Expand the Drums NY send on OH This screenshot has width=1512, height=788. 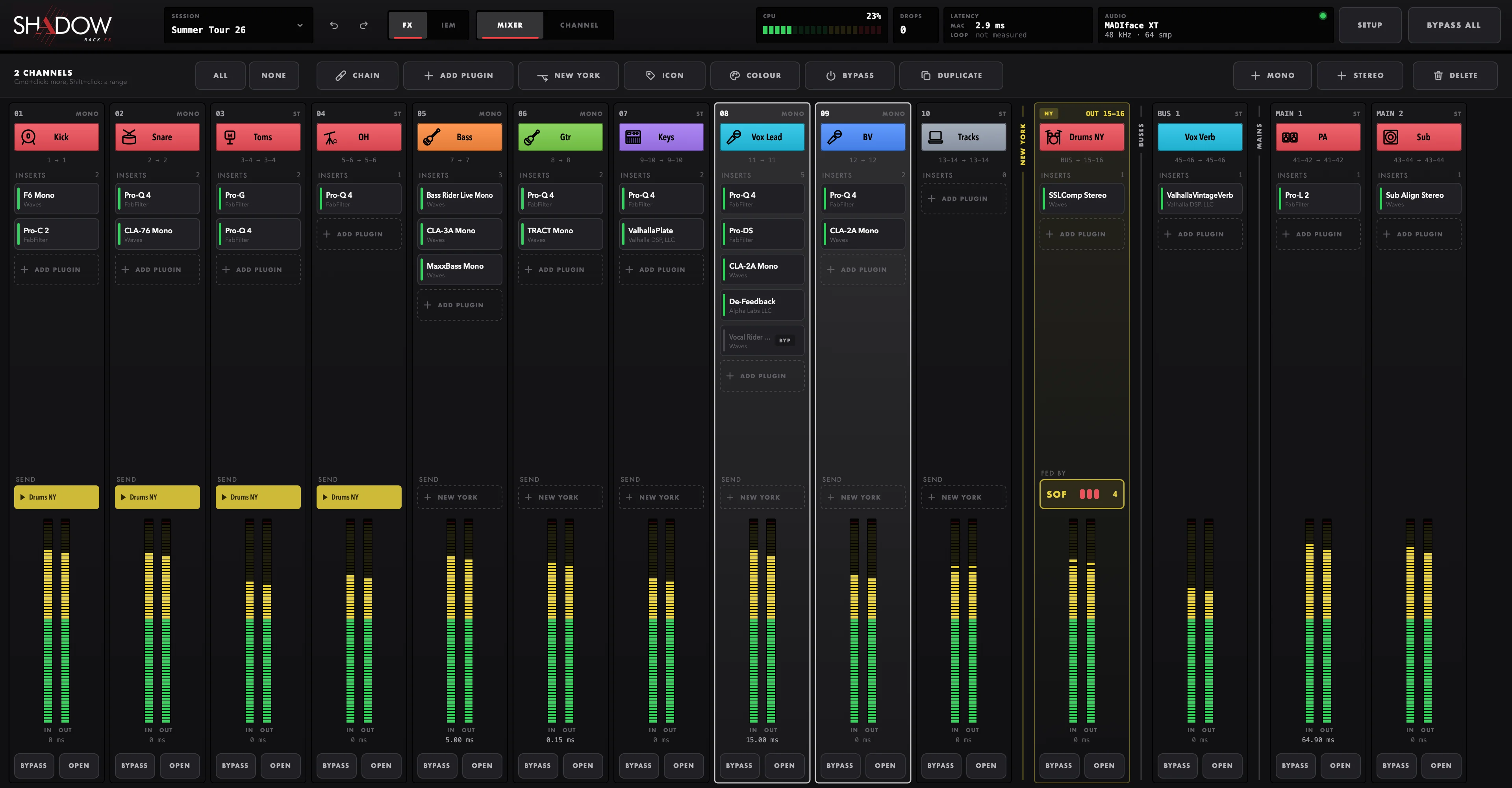(x=359, y=497)
